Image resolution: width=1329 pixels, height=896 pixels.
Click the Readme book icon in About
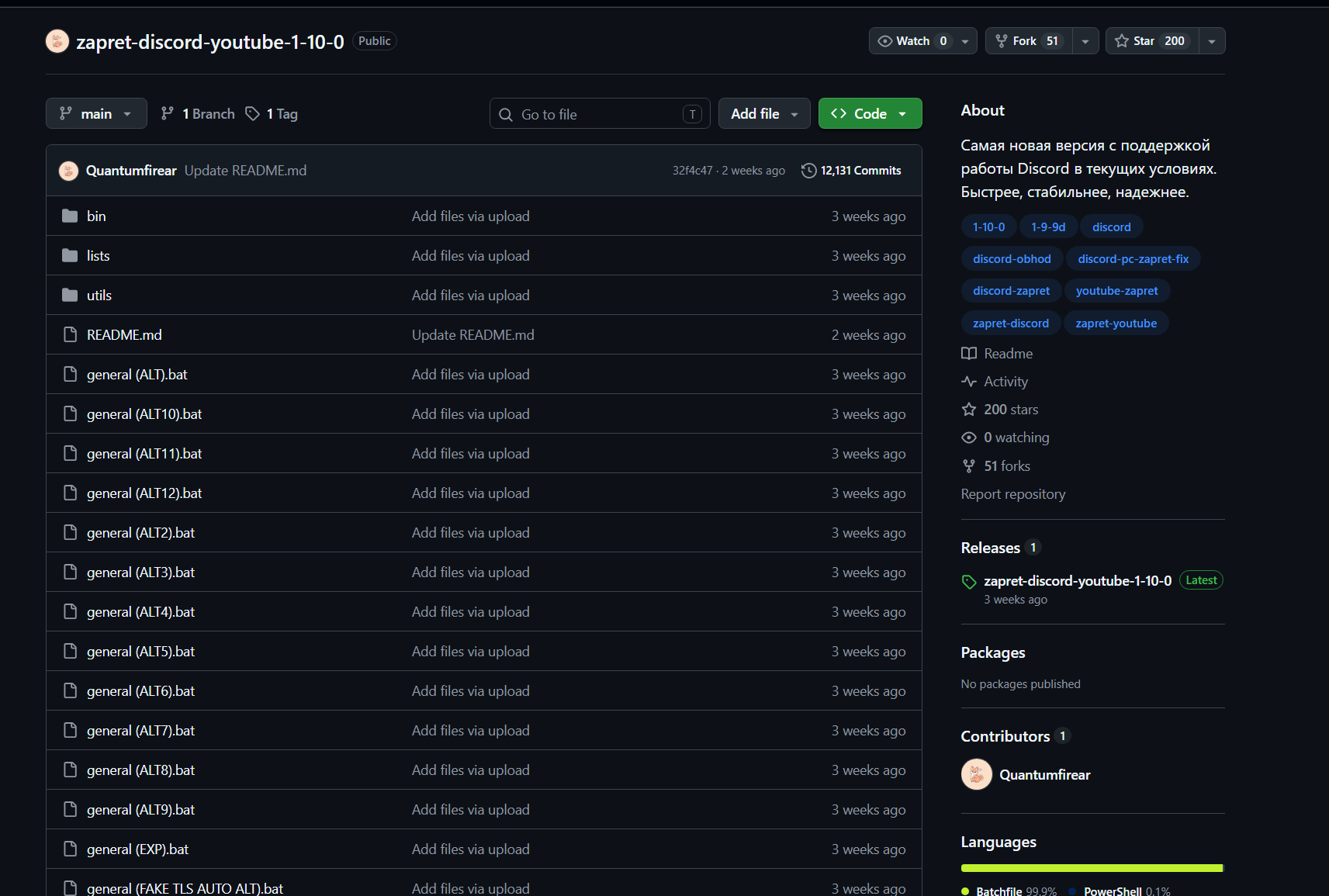coord(969,354)
